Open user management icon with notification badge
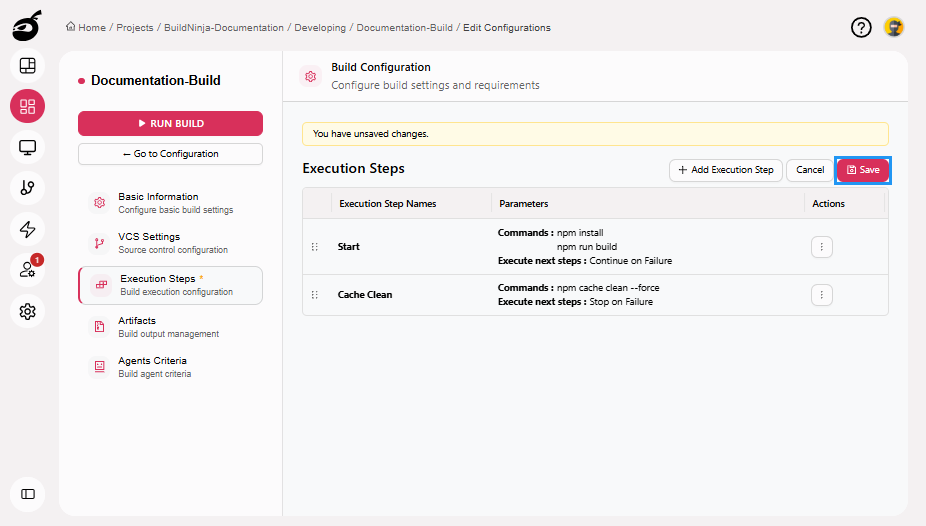This screenshot has height=526, width=926. (x=28, y=270)
